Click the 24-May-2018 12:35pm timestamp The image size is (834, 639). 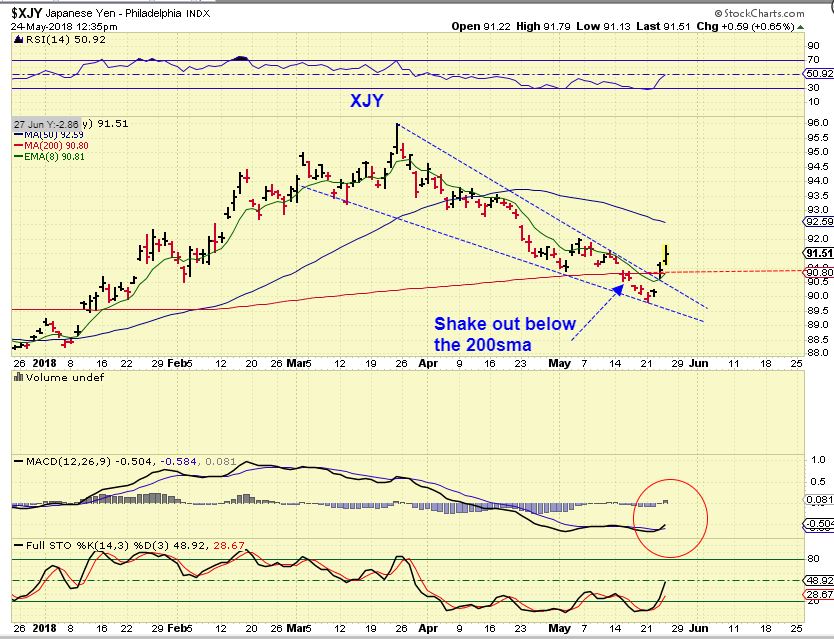click(64, 26)
